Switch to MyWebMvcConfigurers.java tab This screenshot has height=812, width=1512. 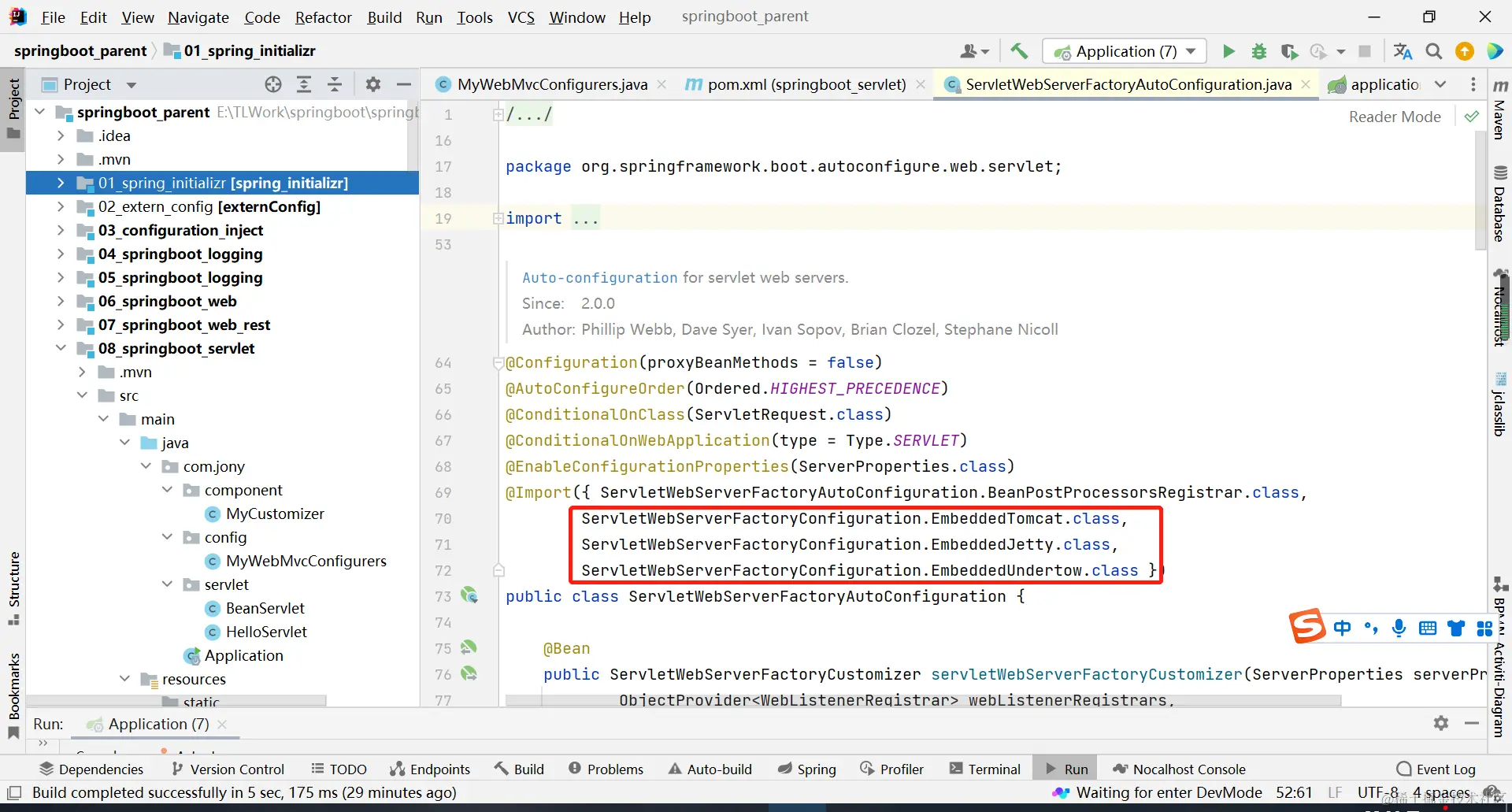(552, 84)
